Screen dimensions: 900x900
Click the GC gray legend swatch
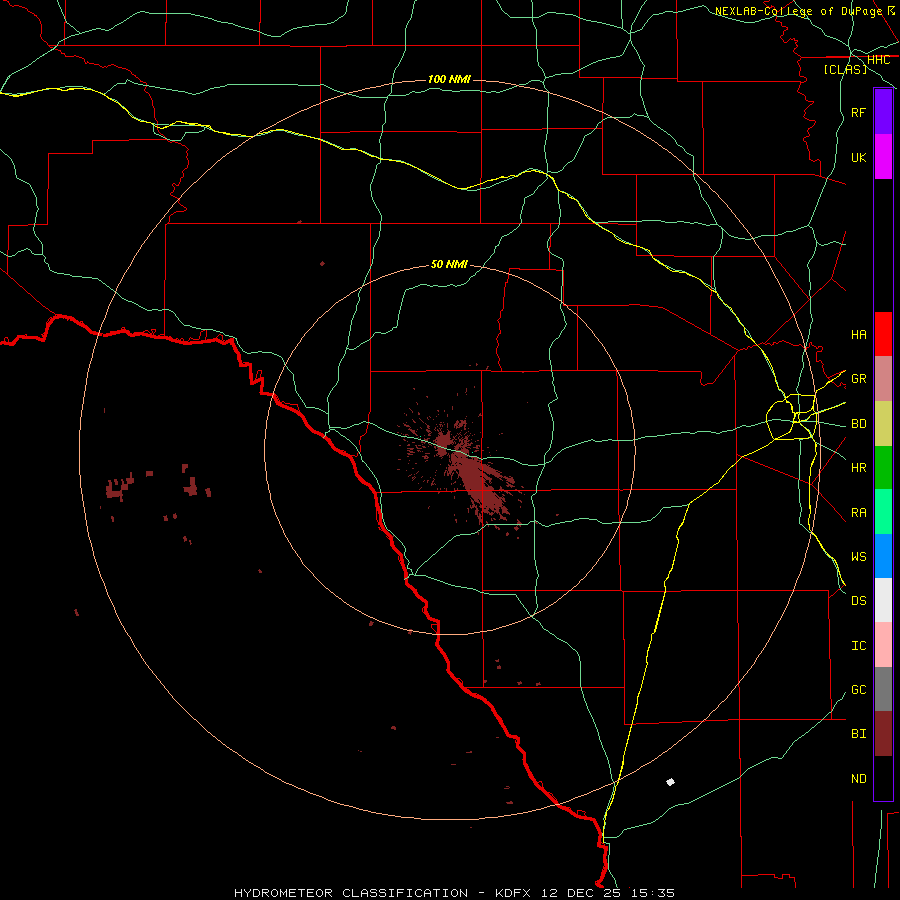pyautogui.click(x=883, y=689)
